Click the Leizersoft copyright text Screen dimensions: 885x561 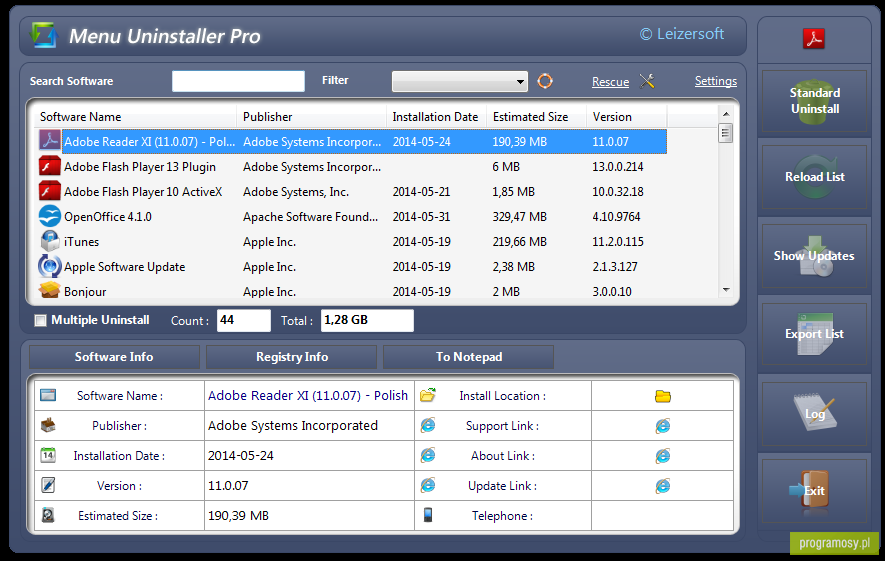click(682, 34)
